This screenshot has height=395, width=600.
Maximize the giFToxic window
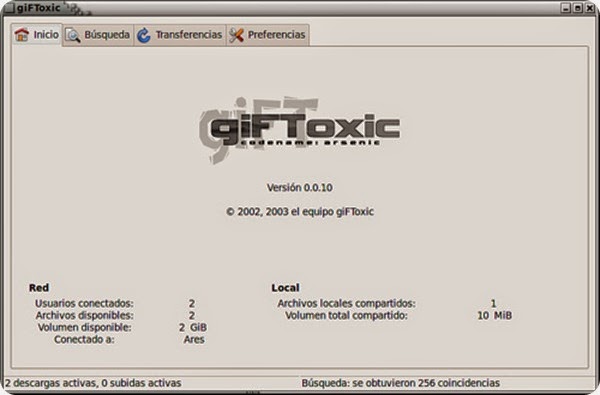point(578,8)
